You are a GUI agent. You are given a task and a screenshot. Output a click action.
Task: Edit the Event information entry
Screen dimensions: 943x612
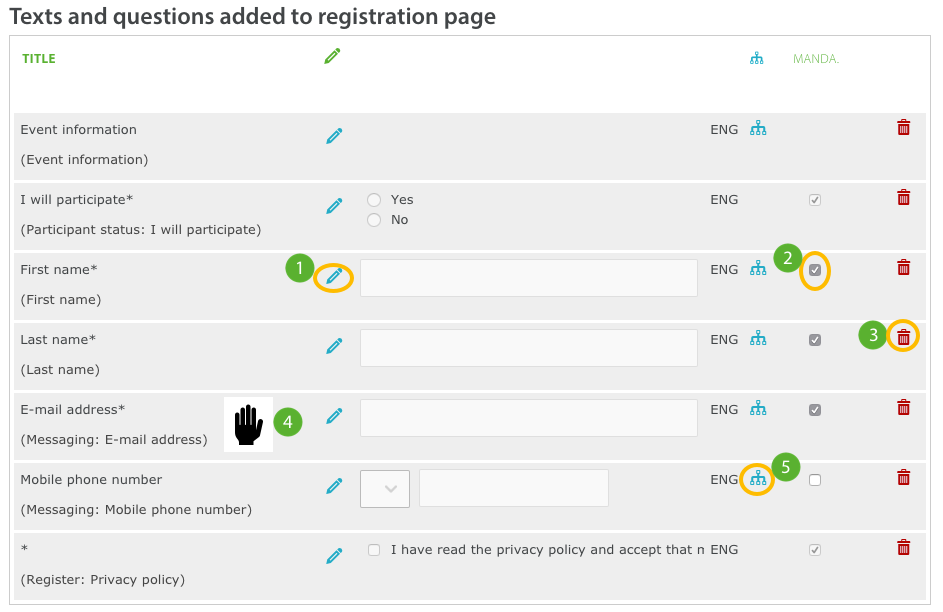pos(334,136)
